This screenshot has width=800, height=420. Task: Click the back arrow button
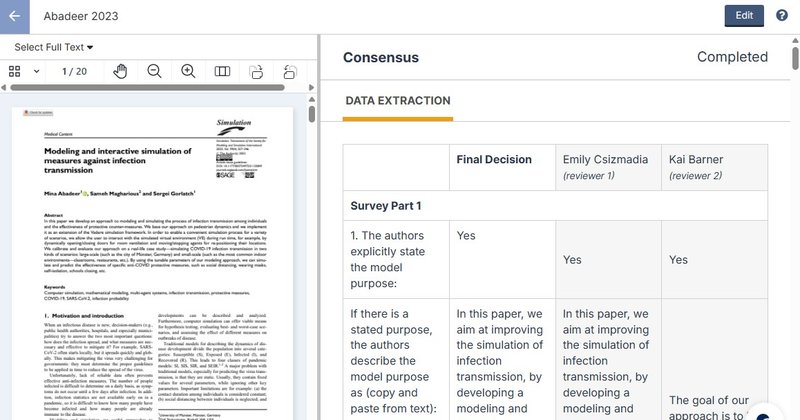pos(14,16)
